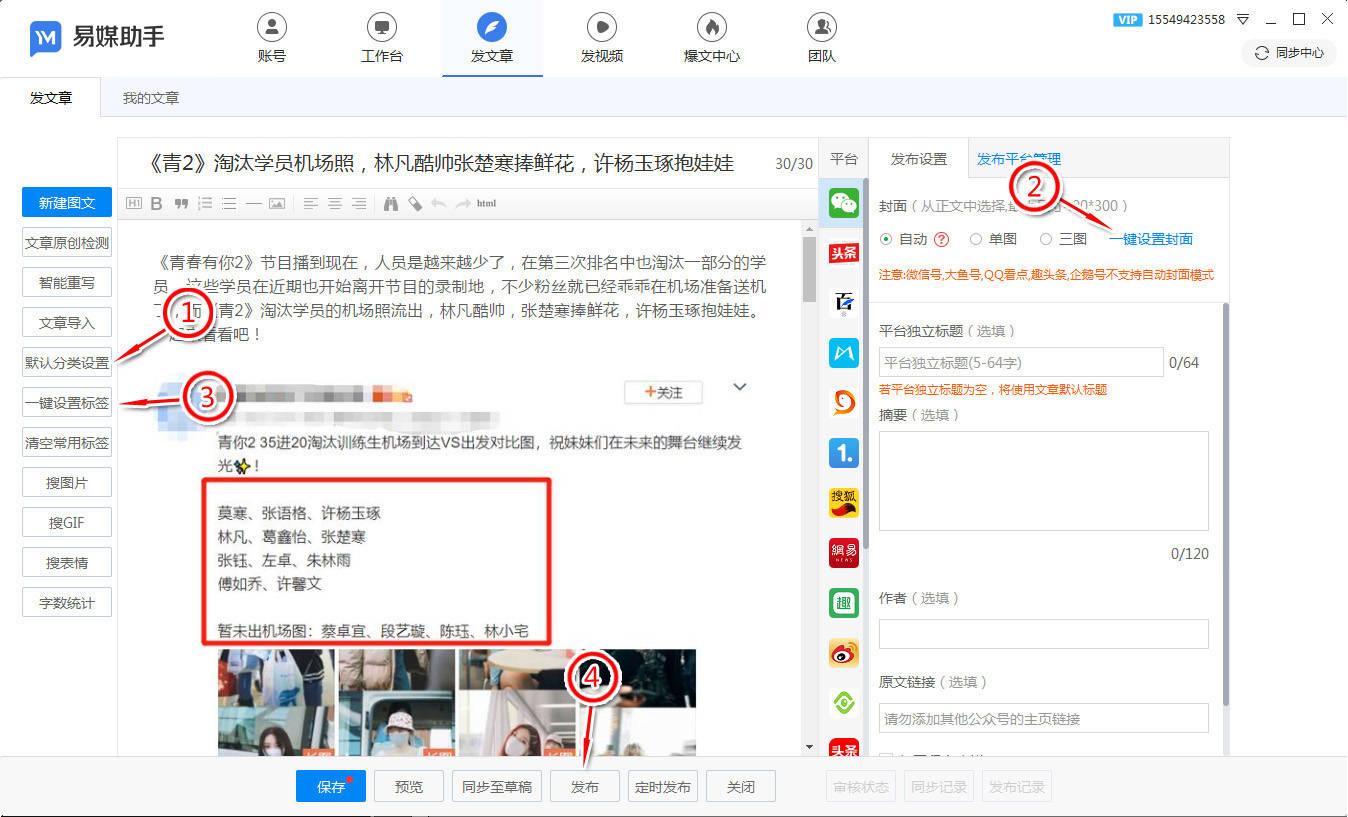Image resolution: width=1348 pixels, height=817 pixels.
Task: Click the 发布 publish button
Action: (x=585, y=786)
